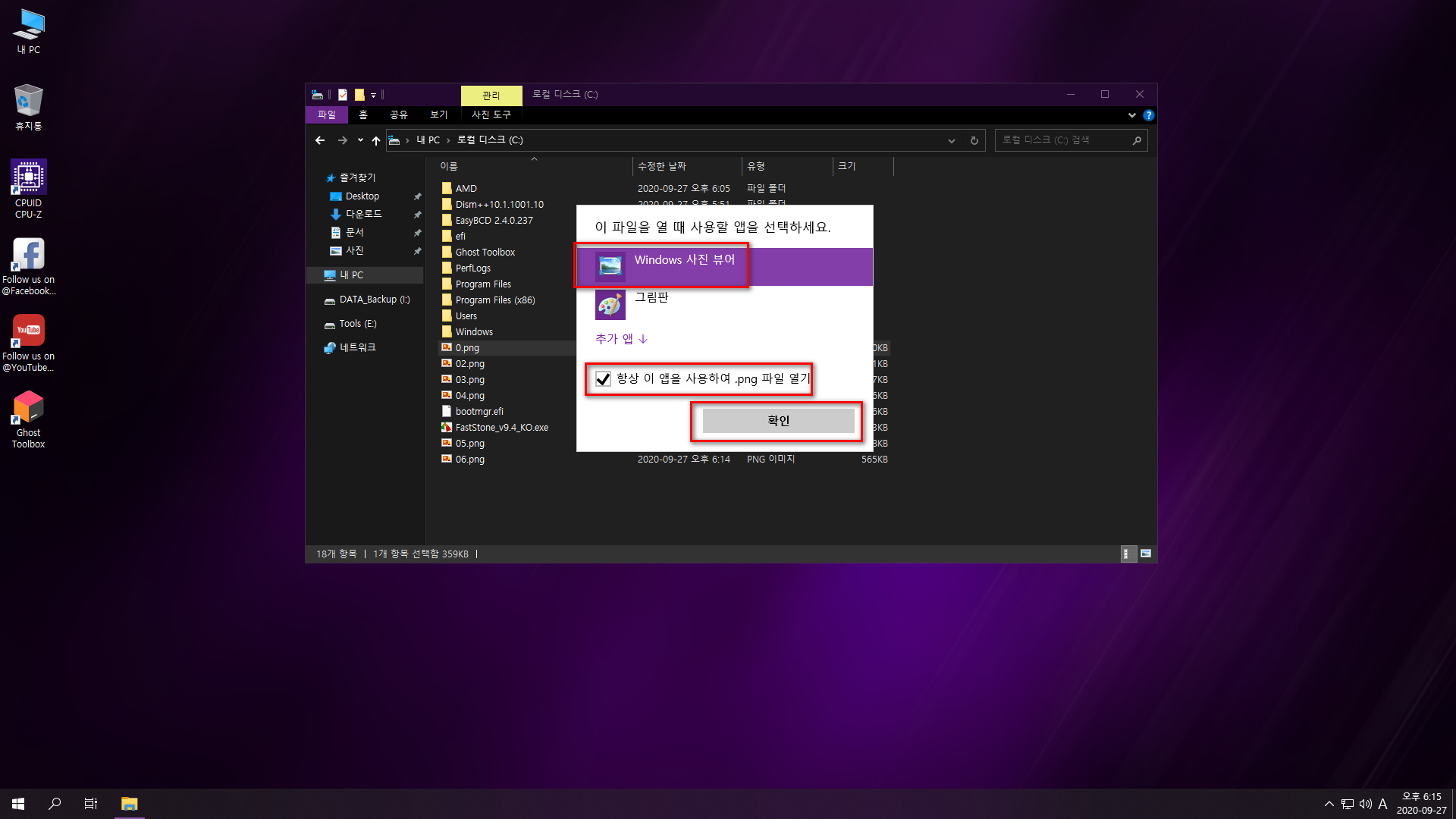Switch to large thumbnails view icon

tap(1146, 554)
